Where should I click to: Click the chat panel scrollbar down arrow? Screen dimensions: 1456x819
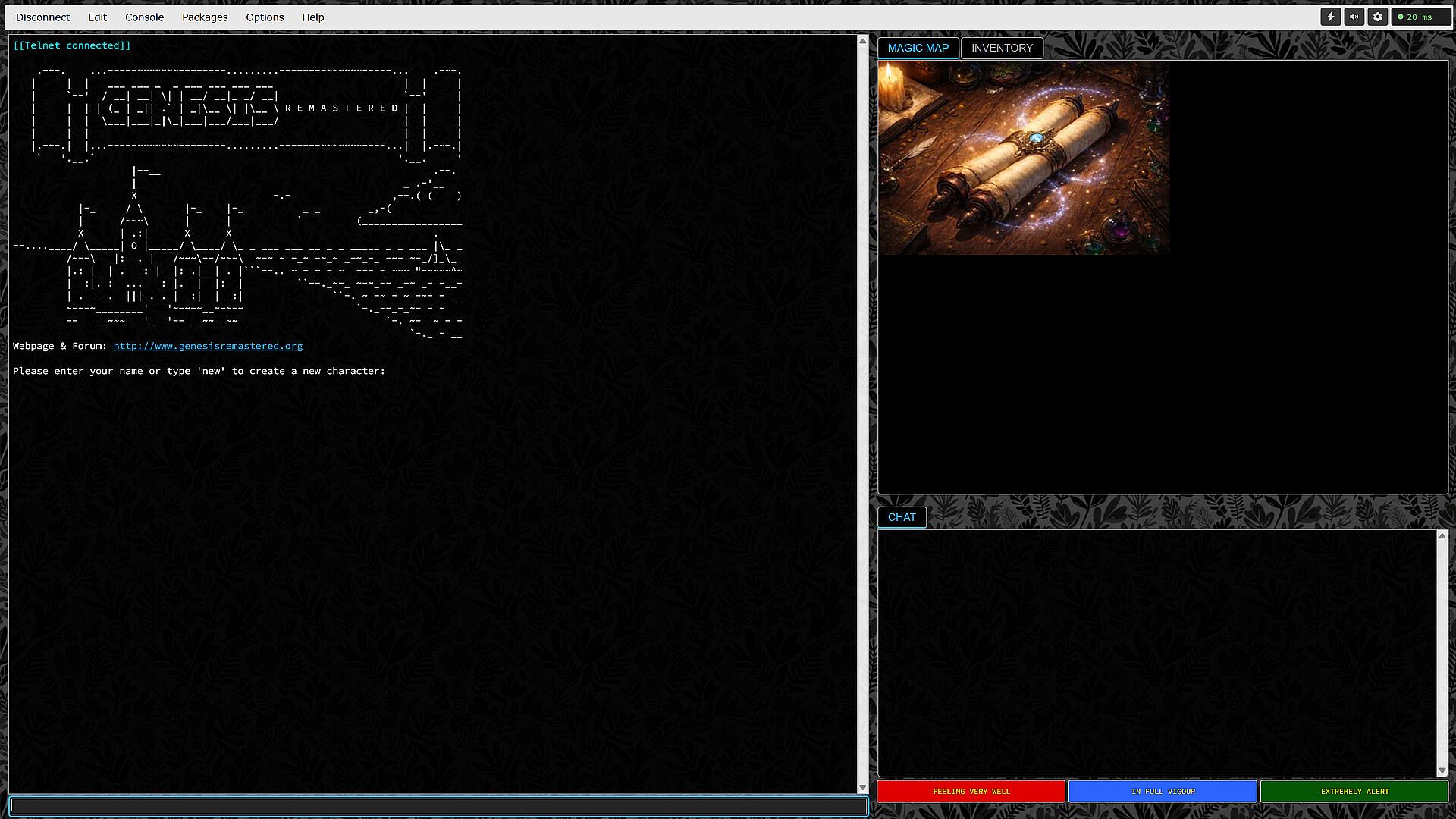pos(1442,770)
